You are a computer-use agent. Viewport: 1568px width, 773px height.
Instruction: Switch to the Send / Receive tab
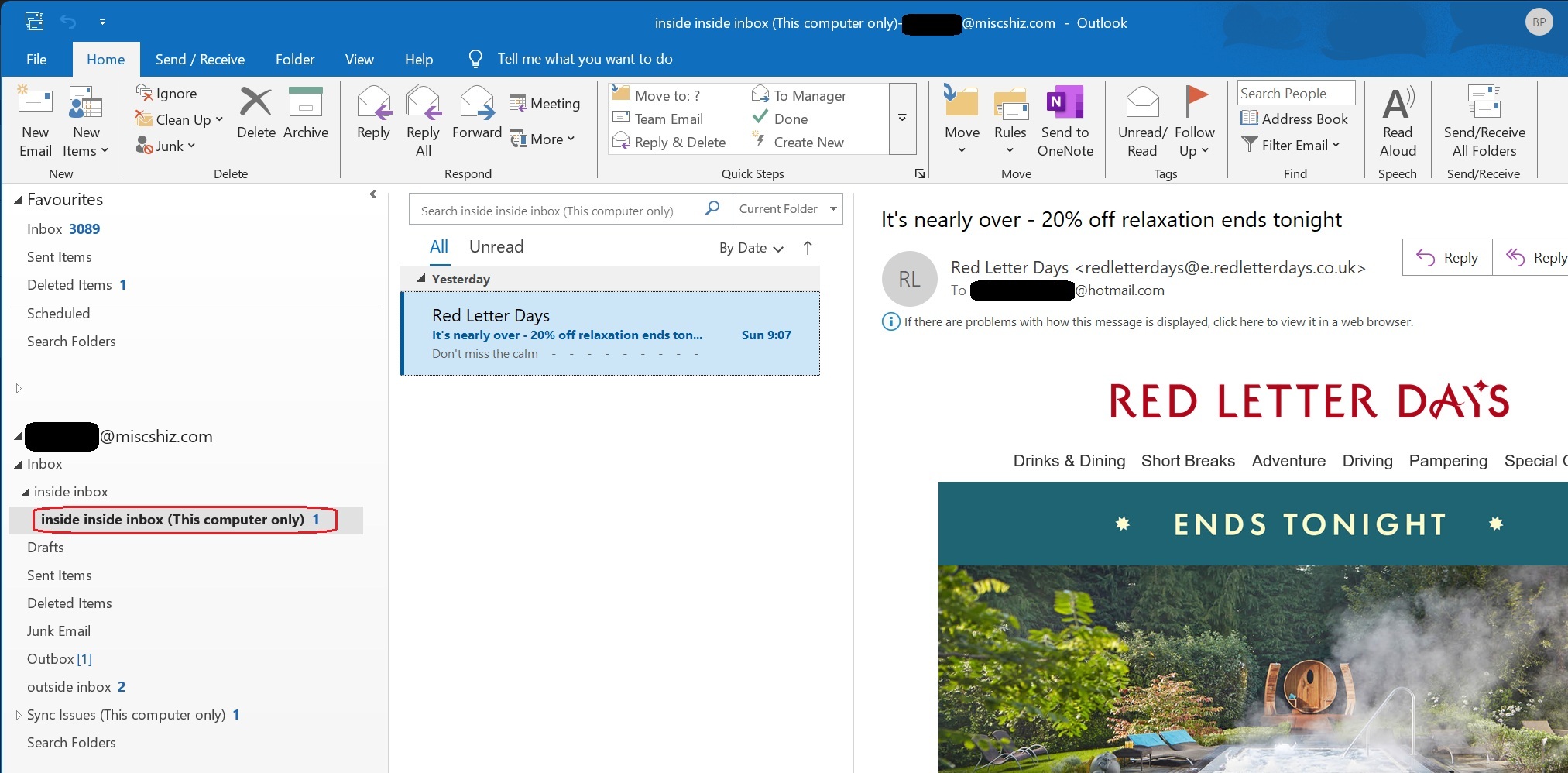(x=200, y=59)
